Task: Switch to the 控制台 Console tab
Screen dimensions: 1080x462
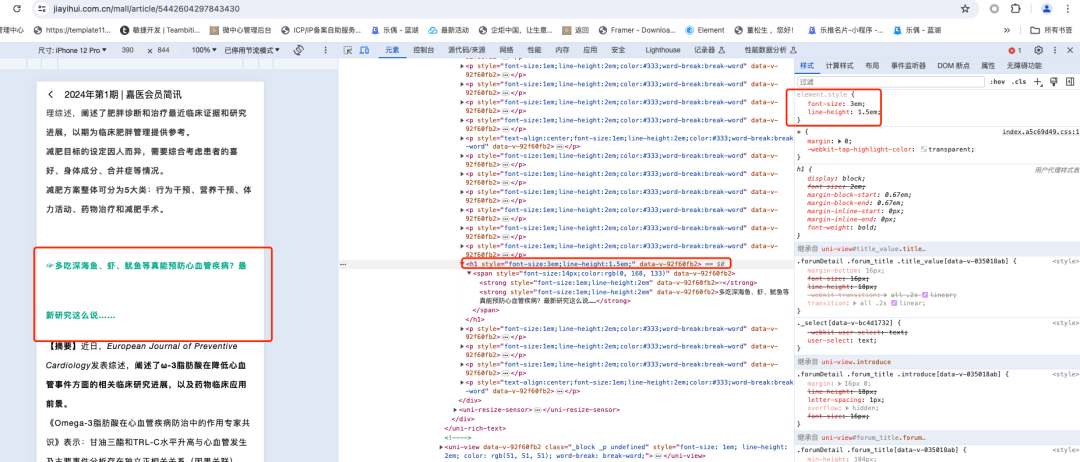Action: pyautogui.click(x=424, y=50)
